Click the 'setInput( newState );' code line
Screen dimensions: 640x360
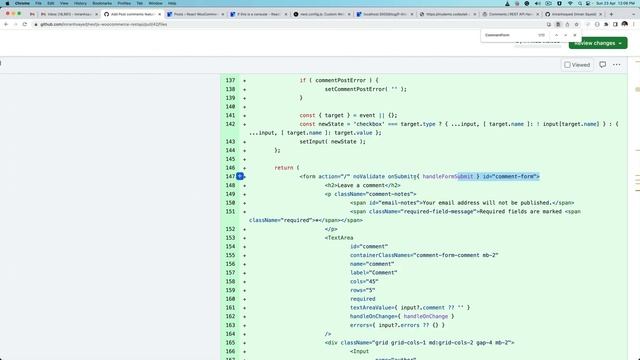[x=332, y=142]
